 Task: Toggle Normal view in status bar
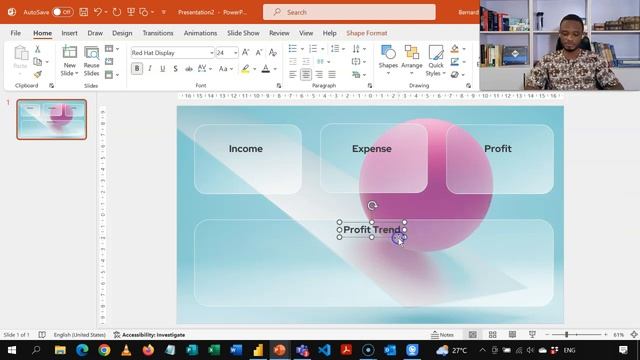(473, 335)
